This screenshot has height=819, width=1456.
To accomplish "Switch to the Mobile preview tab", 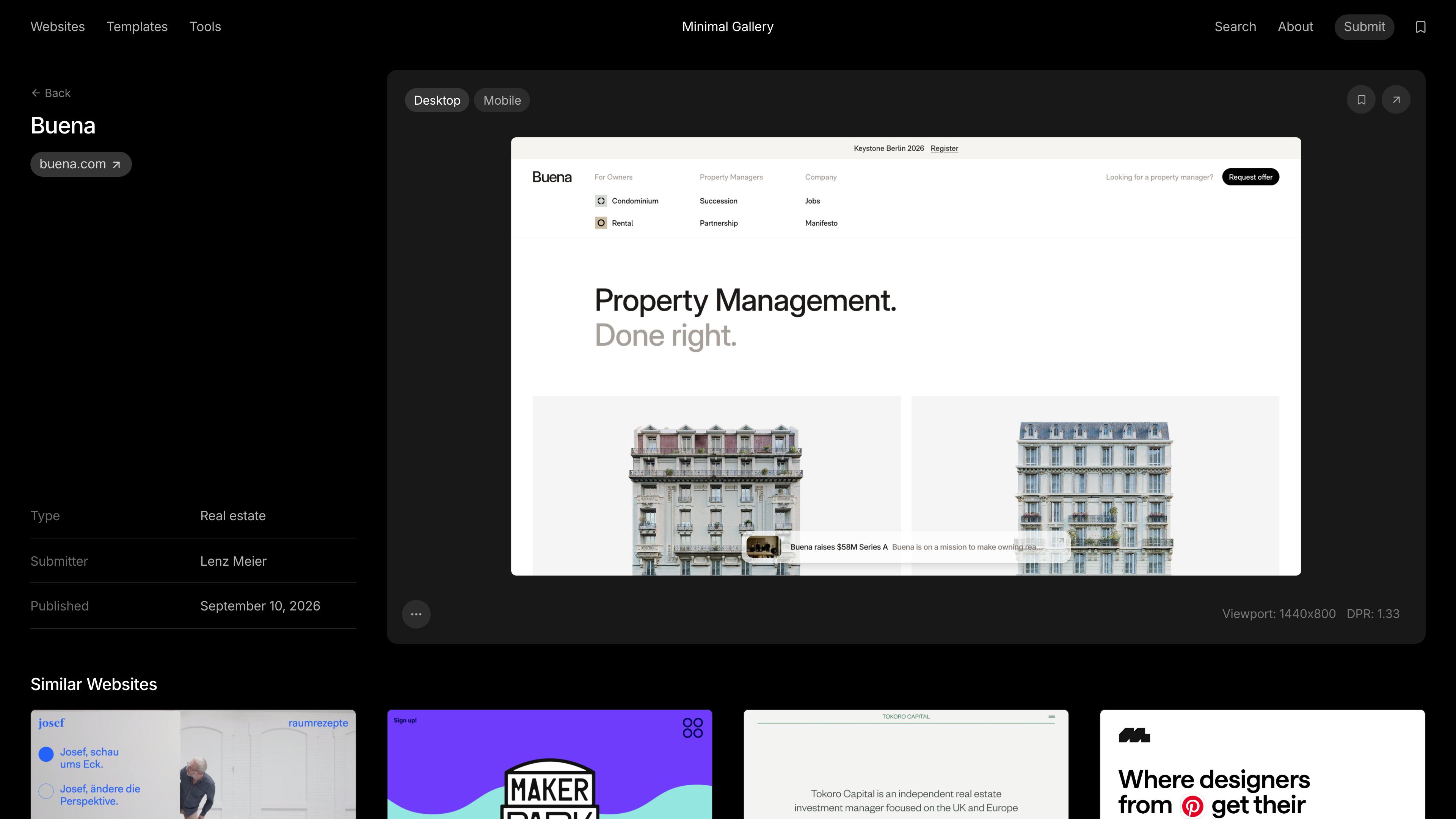I will [502, 100].
